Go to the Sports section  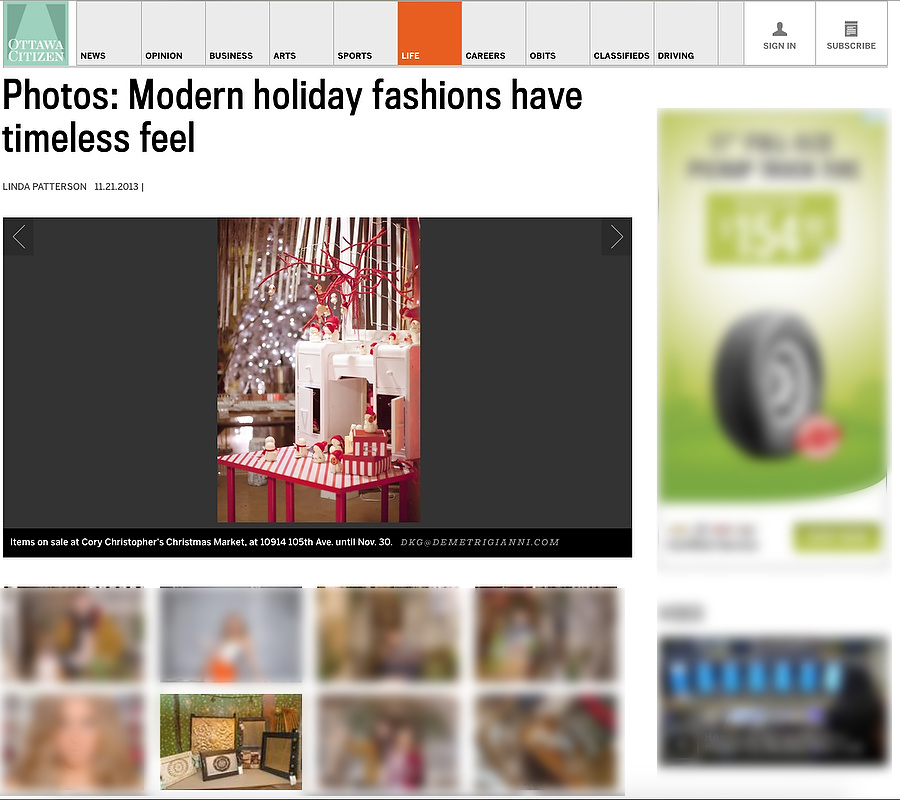tap(354, 56)
